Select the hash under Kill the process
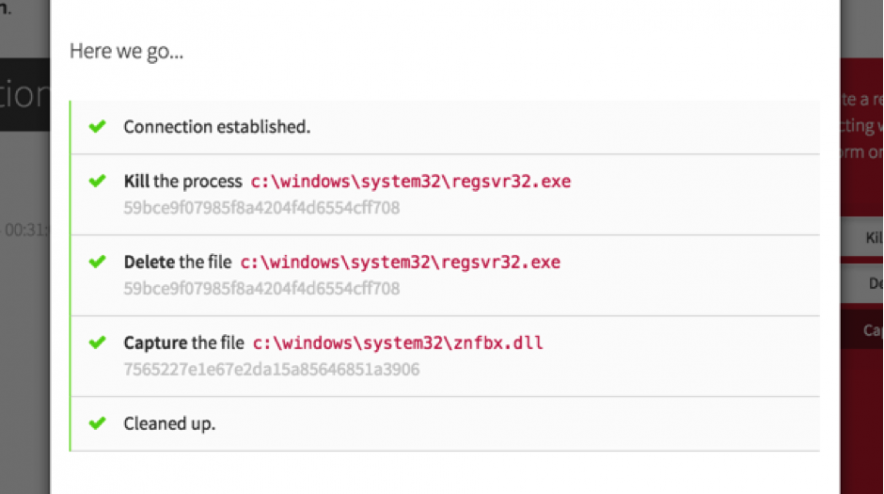Image resolution: width=884 pixels, height=494 pixels. coord(261,208)
